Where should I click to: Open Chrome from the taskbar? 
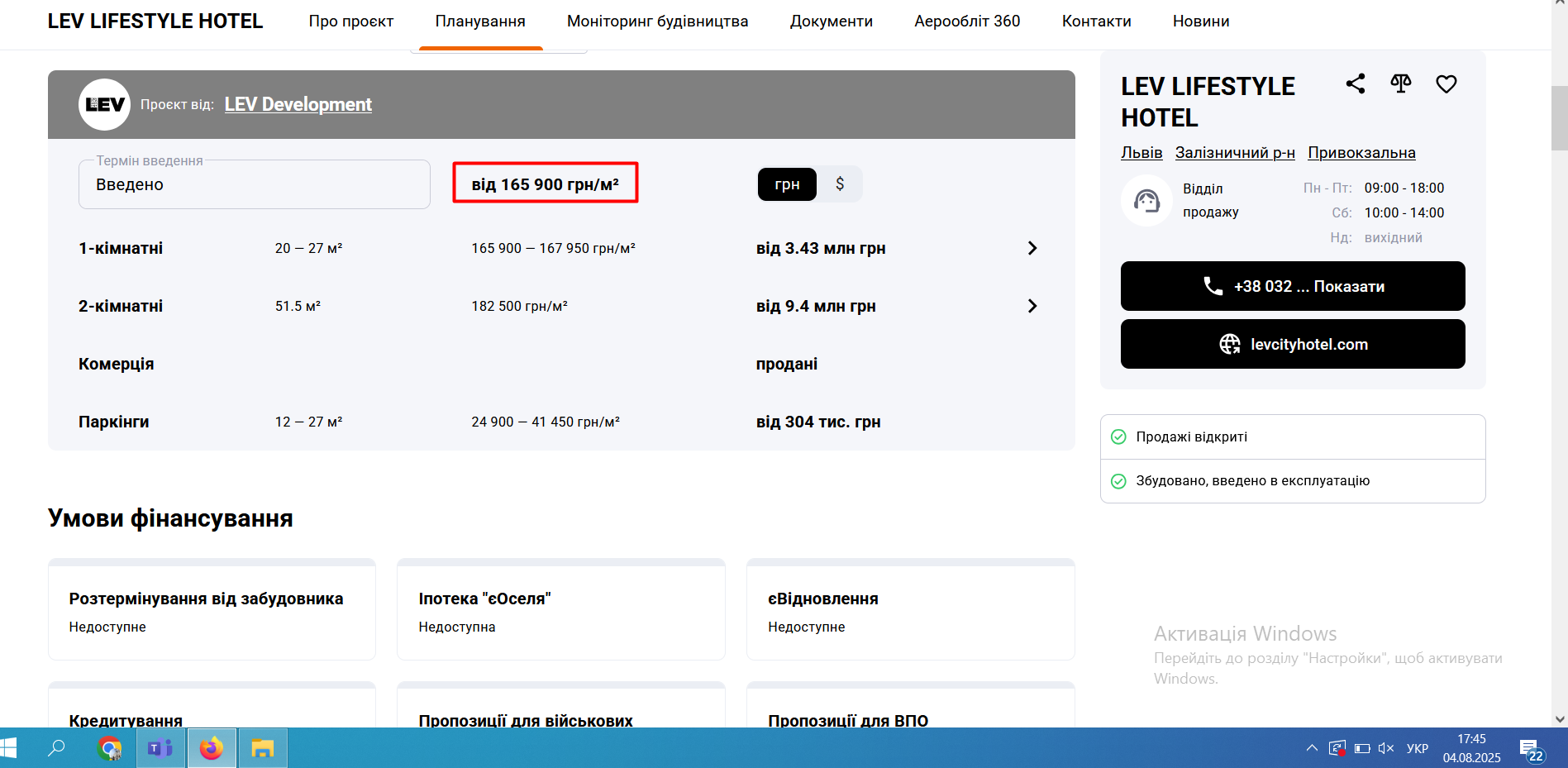coord(109,748)
